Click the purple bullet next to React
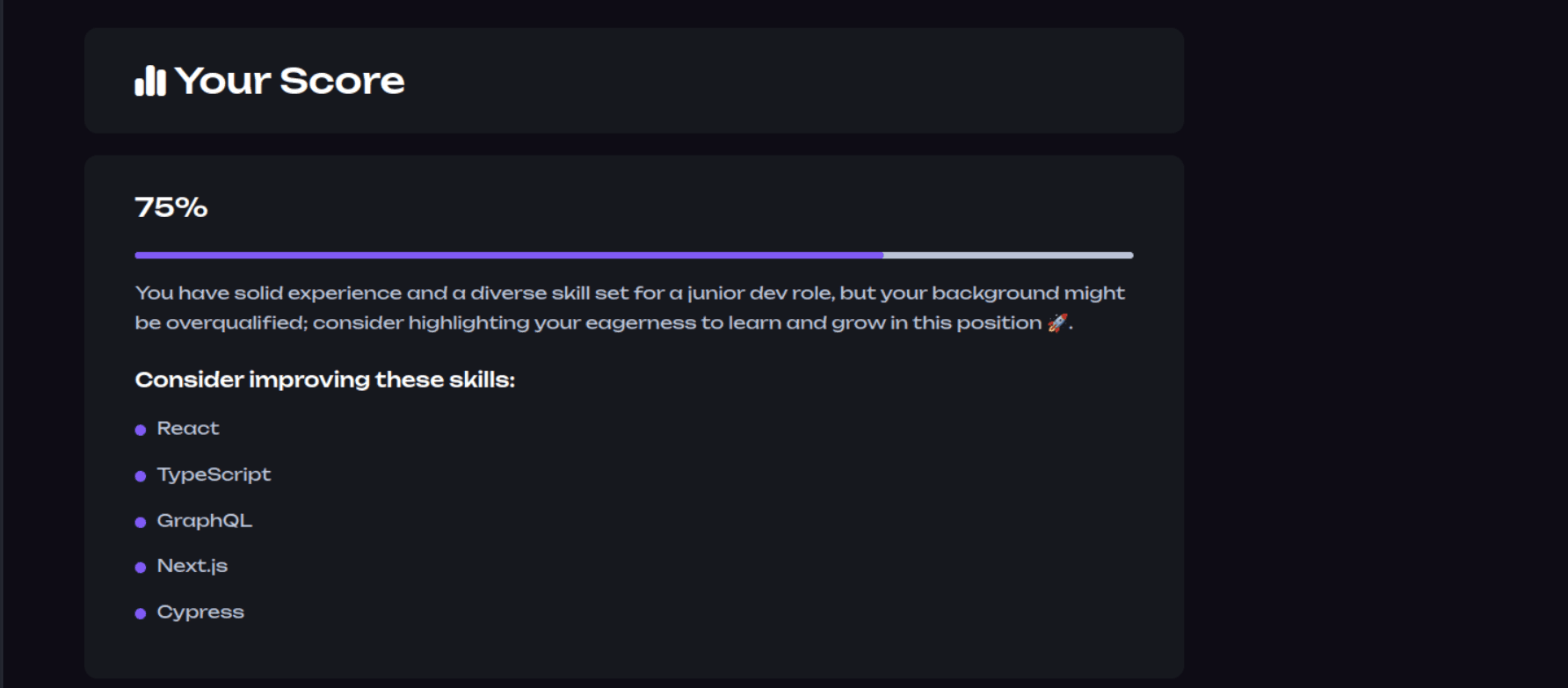 [x=140, y=430]
